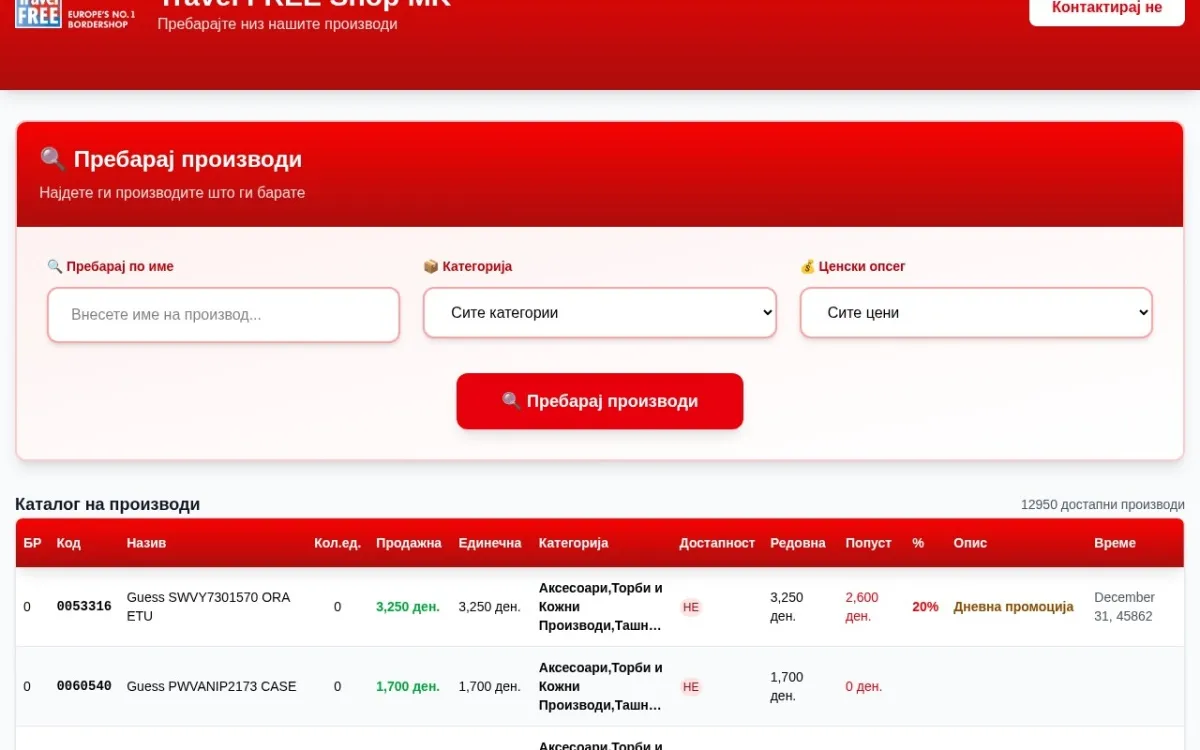The image size is (1200, 750).
Task: Click the Единечна column header
Action: point(490,543)
